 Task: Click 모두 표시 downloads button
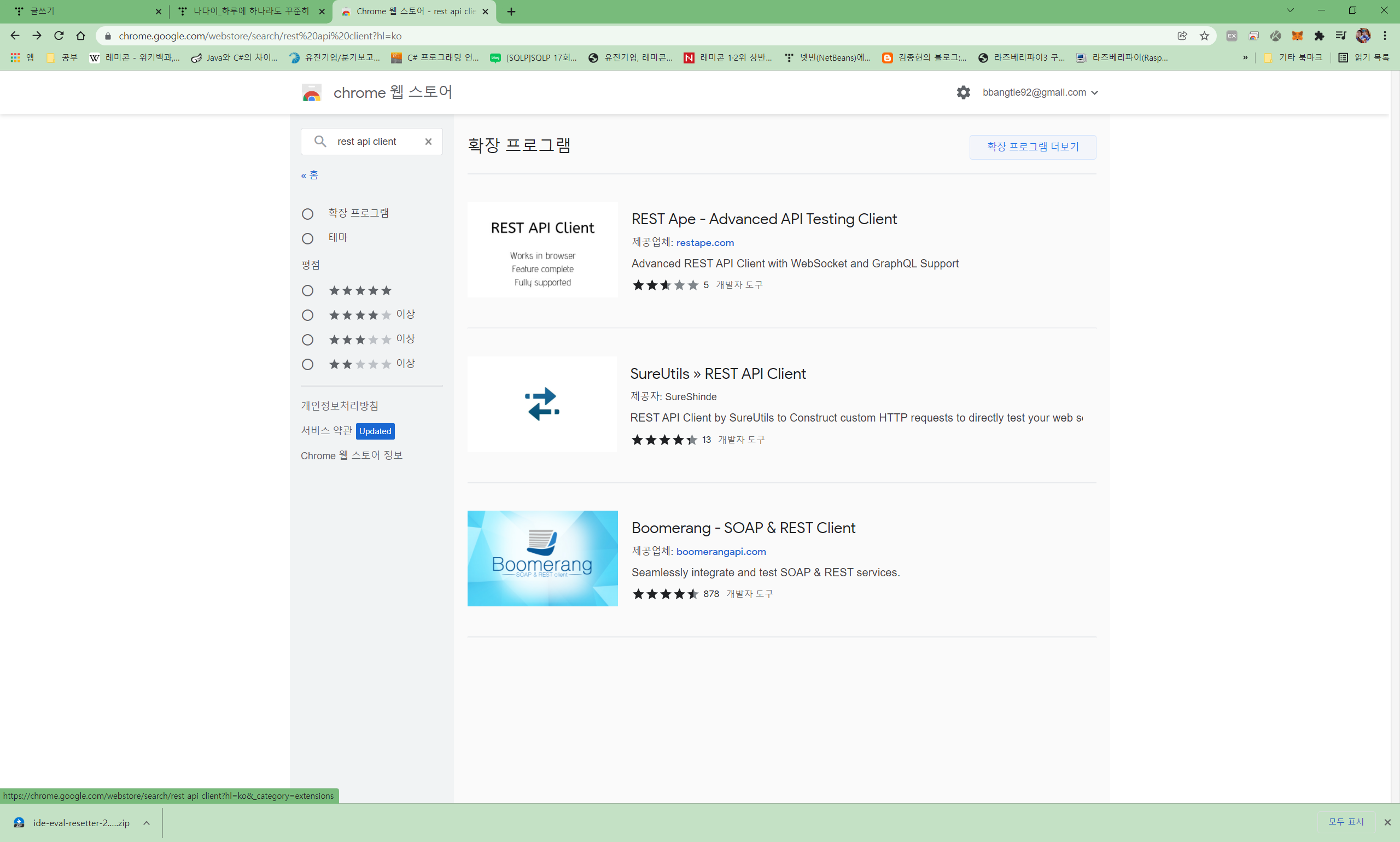(x=1345, y=822)
